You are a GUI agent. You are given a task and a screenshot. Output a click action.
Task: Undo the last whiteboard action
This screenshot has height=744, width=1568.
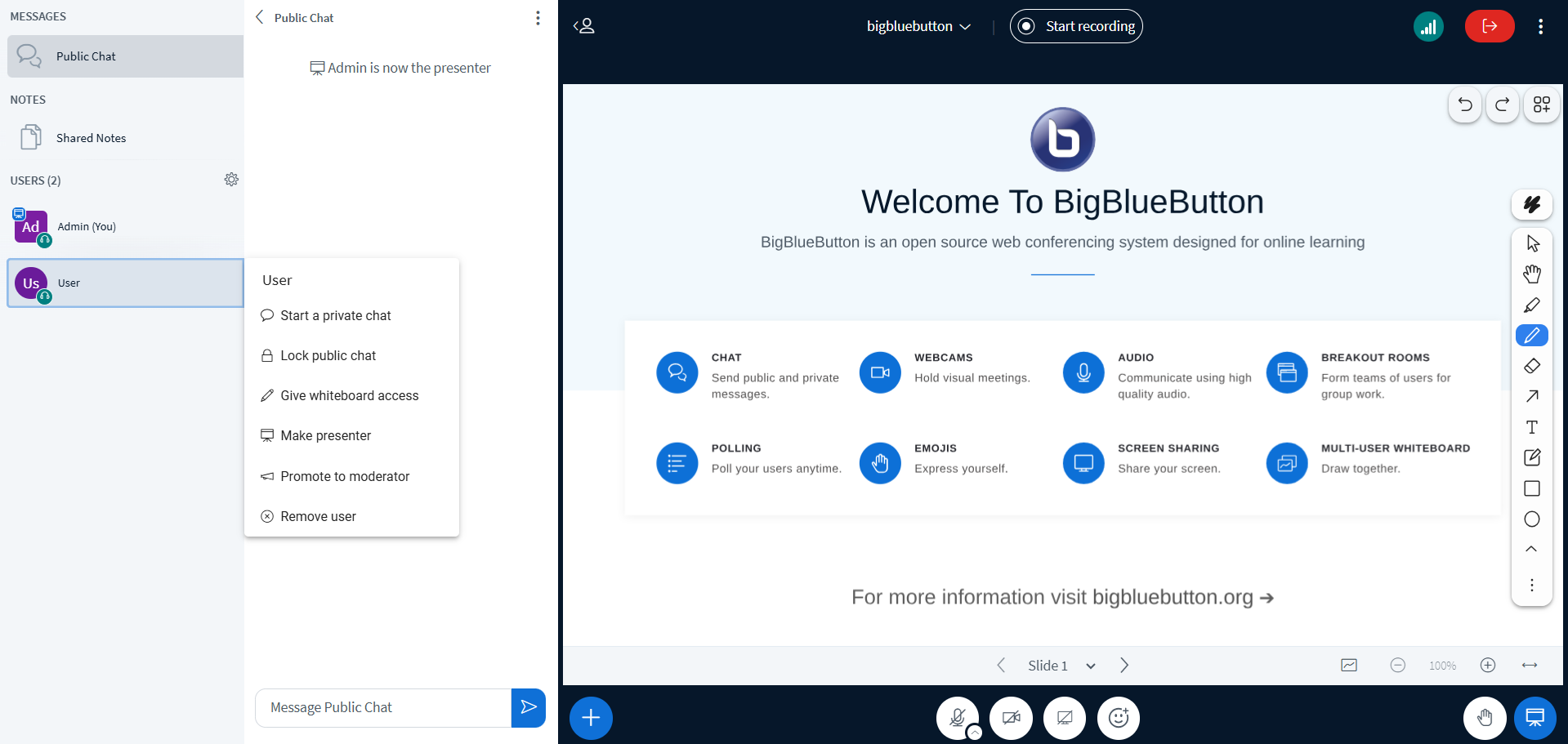click(x=1465, y=105)
